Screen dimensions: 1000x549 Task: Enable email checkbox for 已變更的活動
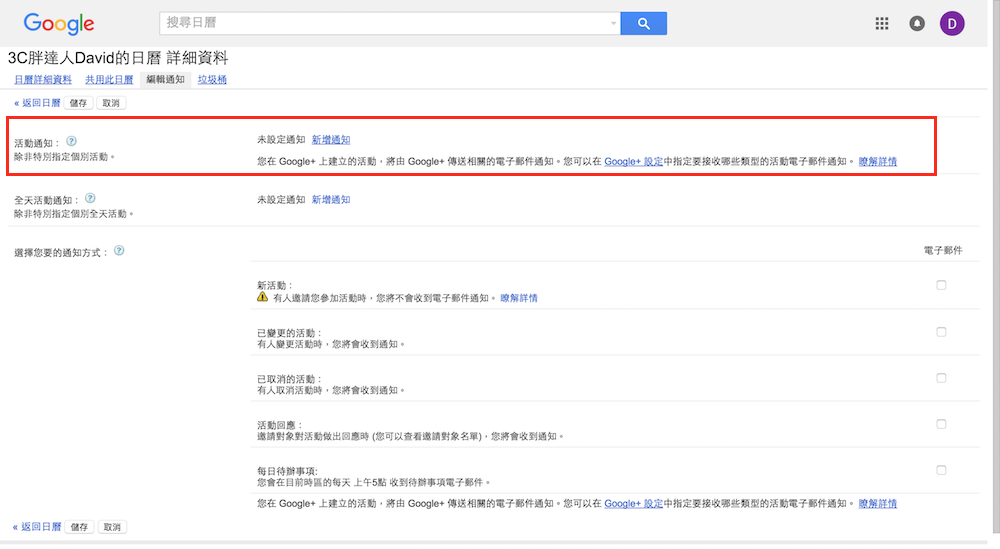tap(941, 332)
